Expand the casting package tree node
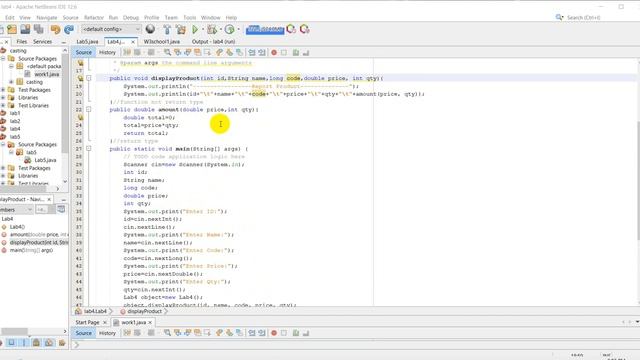The height and width of the screenshot is (360, 640). pos(11,82)
